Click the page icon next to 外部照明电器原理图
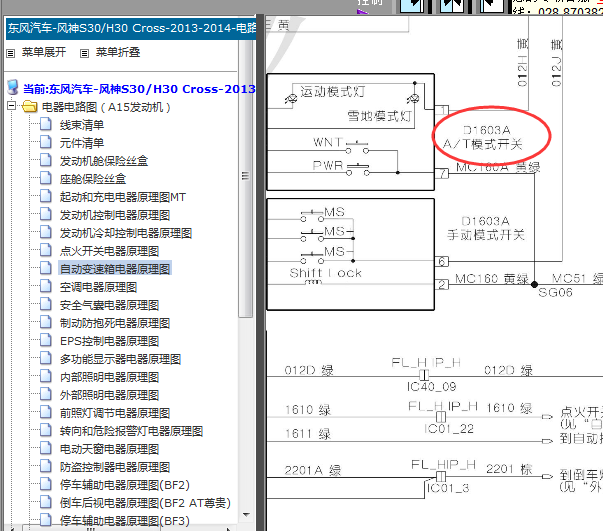603x531 pixels. (x=46, y=395)
